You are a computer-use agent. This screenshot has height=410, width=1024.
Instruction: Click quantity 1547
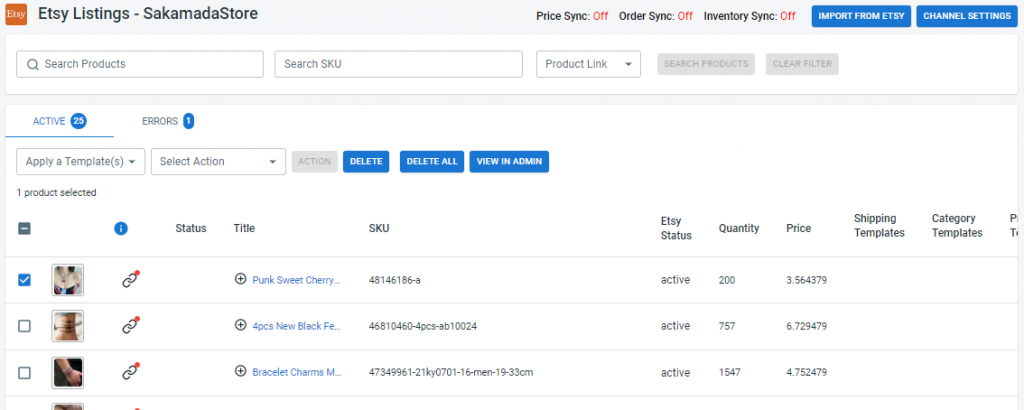click(729, 372)
